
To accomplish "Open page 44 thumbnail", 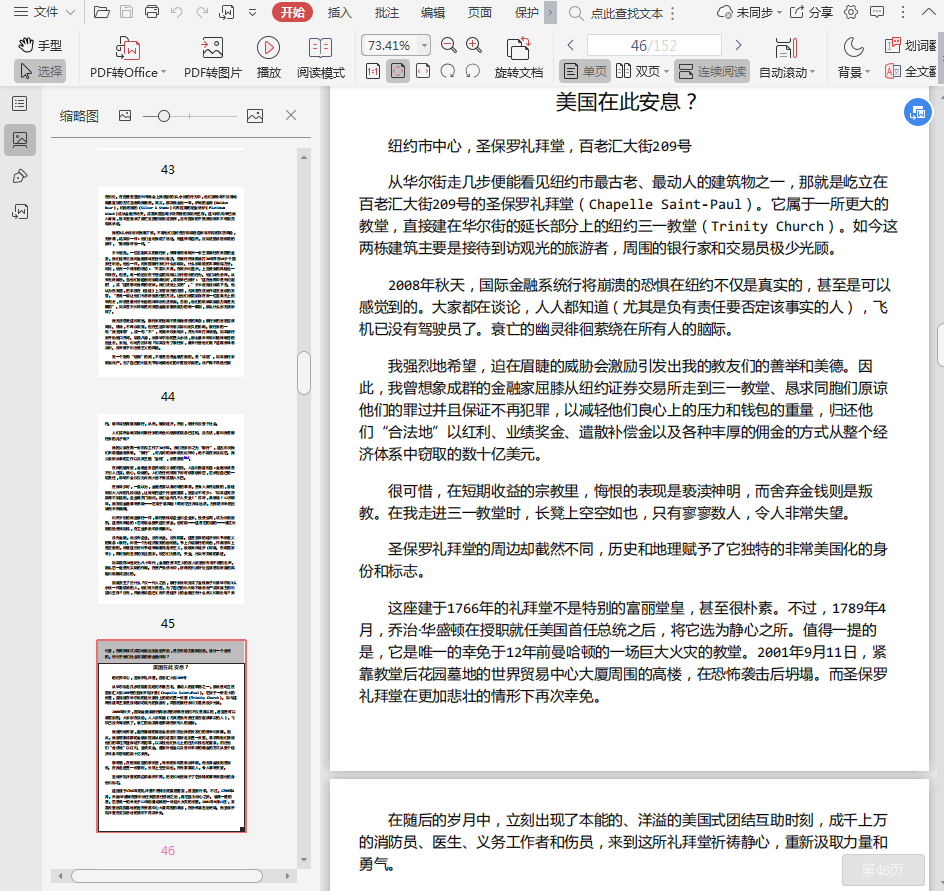I will [x=171, y=282].
